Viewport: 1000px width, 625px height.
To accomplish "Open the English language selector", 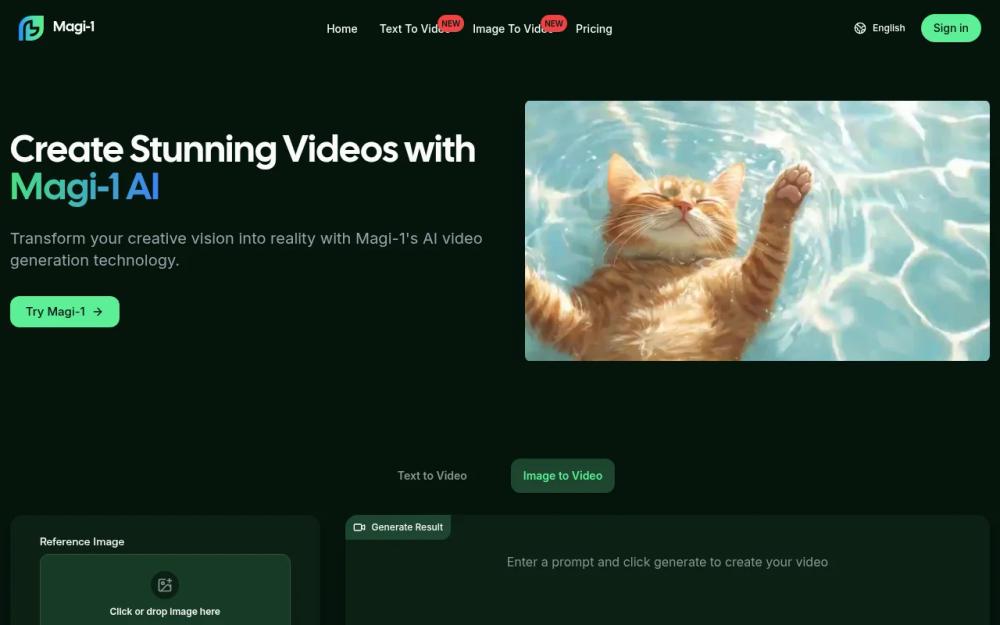I will 879,28.
